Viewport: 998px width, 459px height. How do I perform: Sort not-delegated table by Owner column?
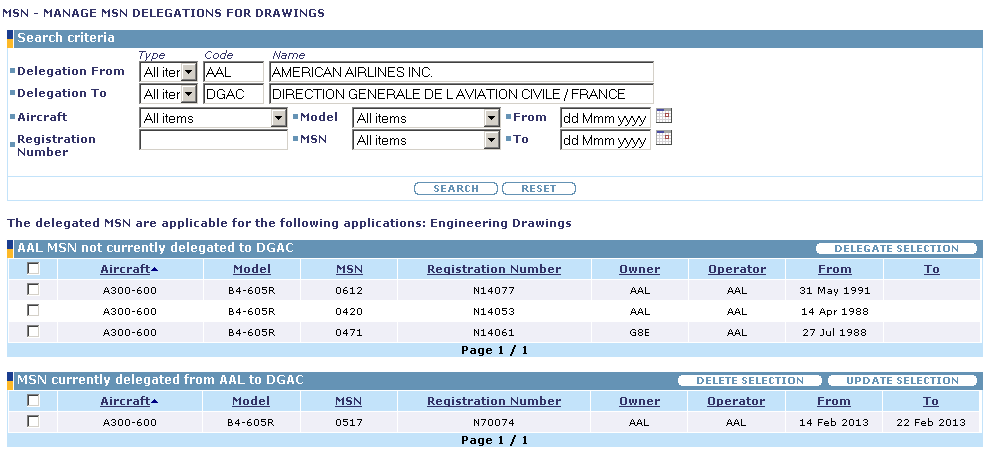point(640,269)
